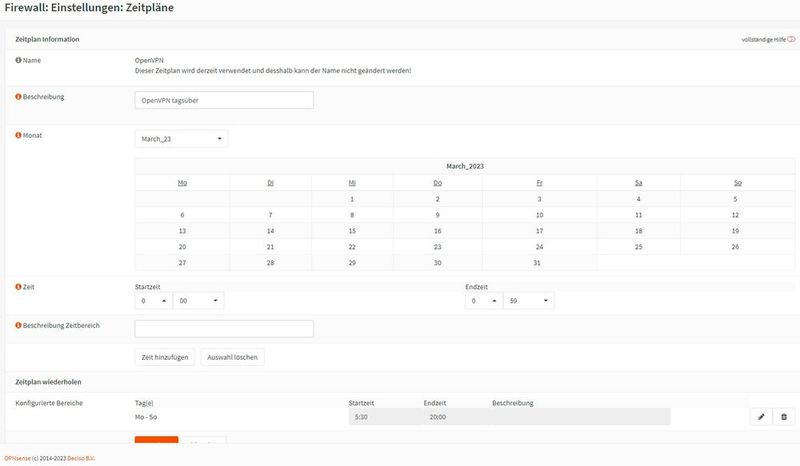The image size is (800, 466).
Task: Click the 5:30 Startzeit value
Action: pos(361,417)
